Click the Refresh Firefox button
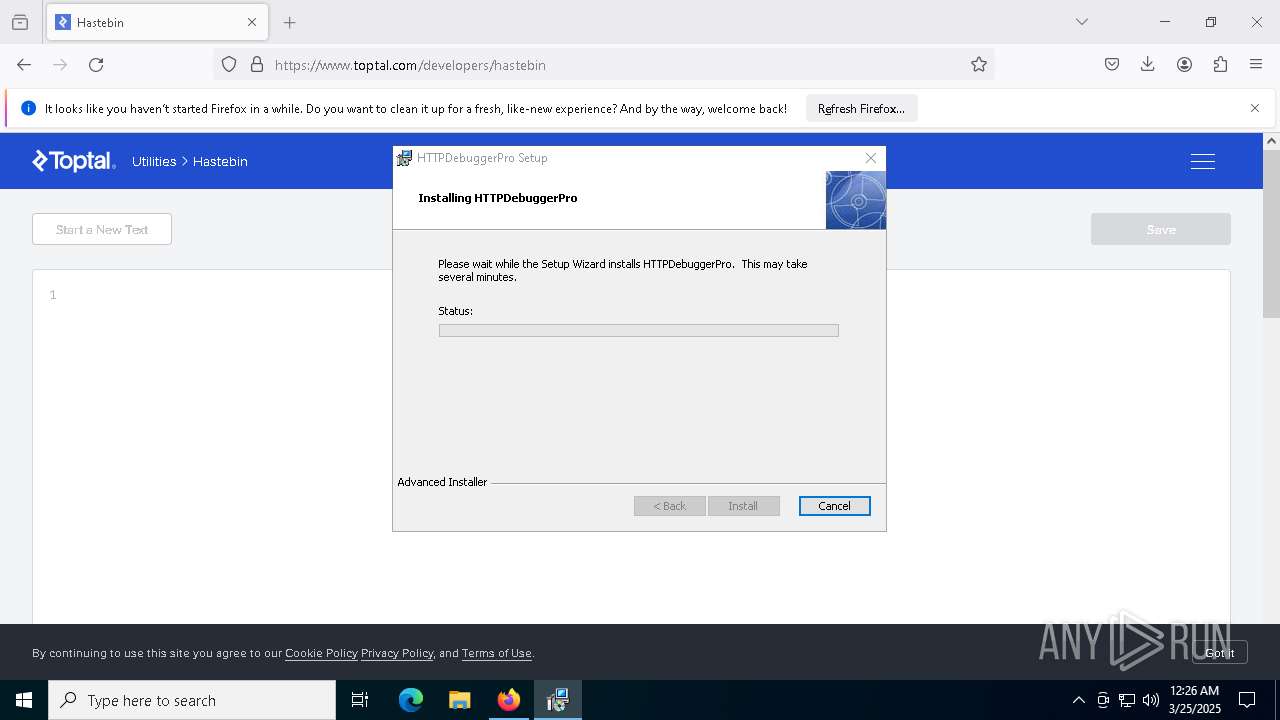The width and height of the screenshot is (1280, 720). pos(861,109)
